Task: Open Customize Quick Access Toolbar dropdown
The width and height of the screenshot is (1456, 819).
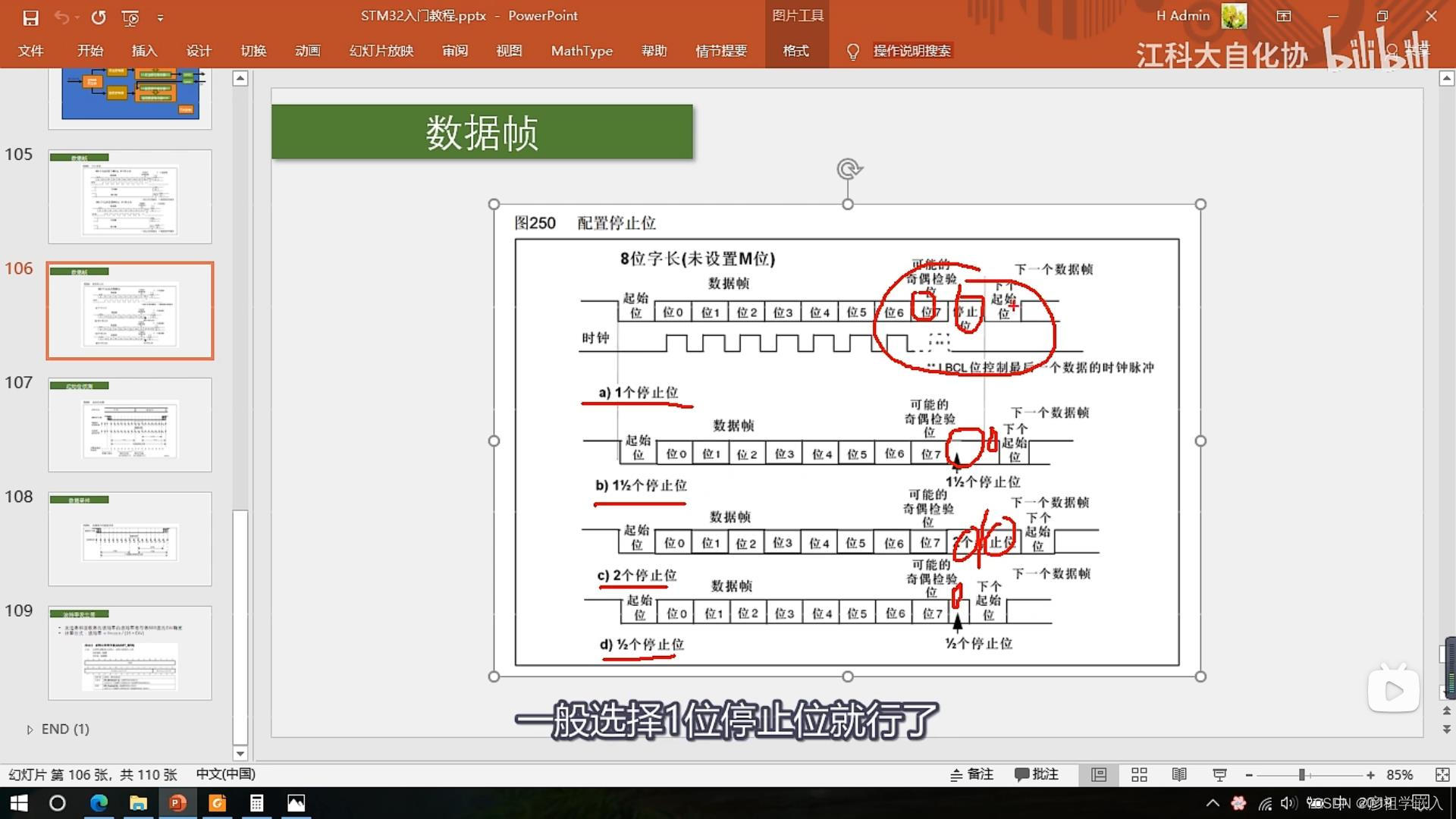Action: point(160,17)
